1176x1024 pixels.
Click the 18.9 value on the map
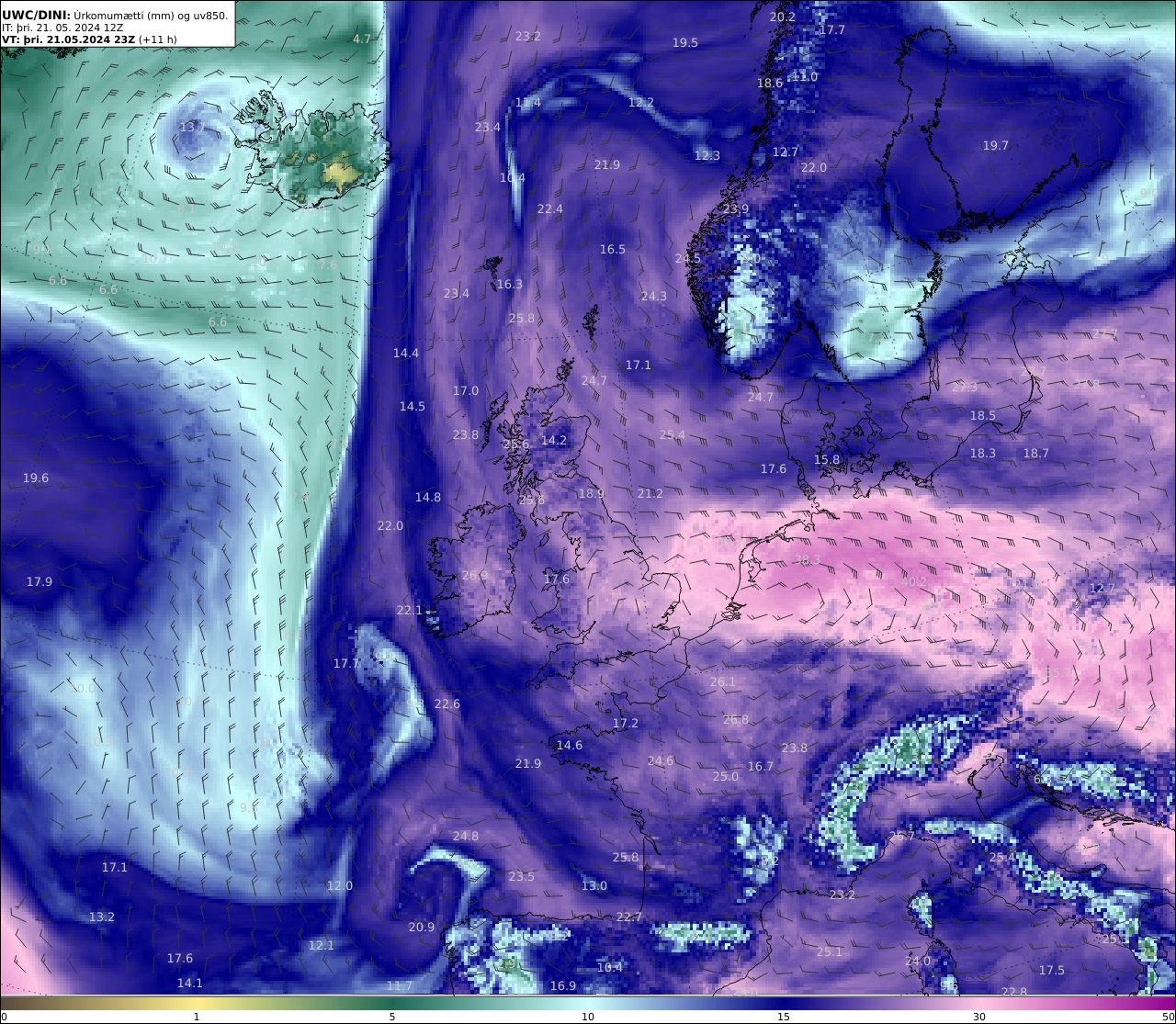click(592, 493)
